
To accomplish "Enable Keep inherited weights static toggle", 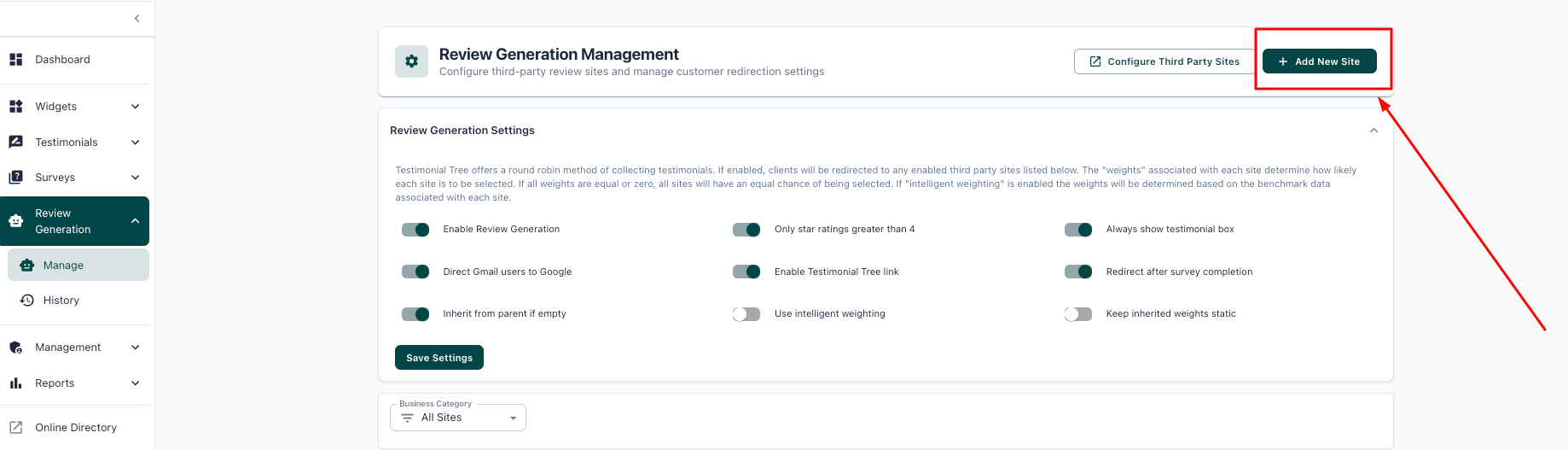I will click(x=1078, y=314).
